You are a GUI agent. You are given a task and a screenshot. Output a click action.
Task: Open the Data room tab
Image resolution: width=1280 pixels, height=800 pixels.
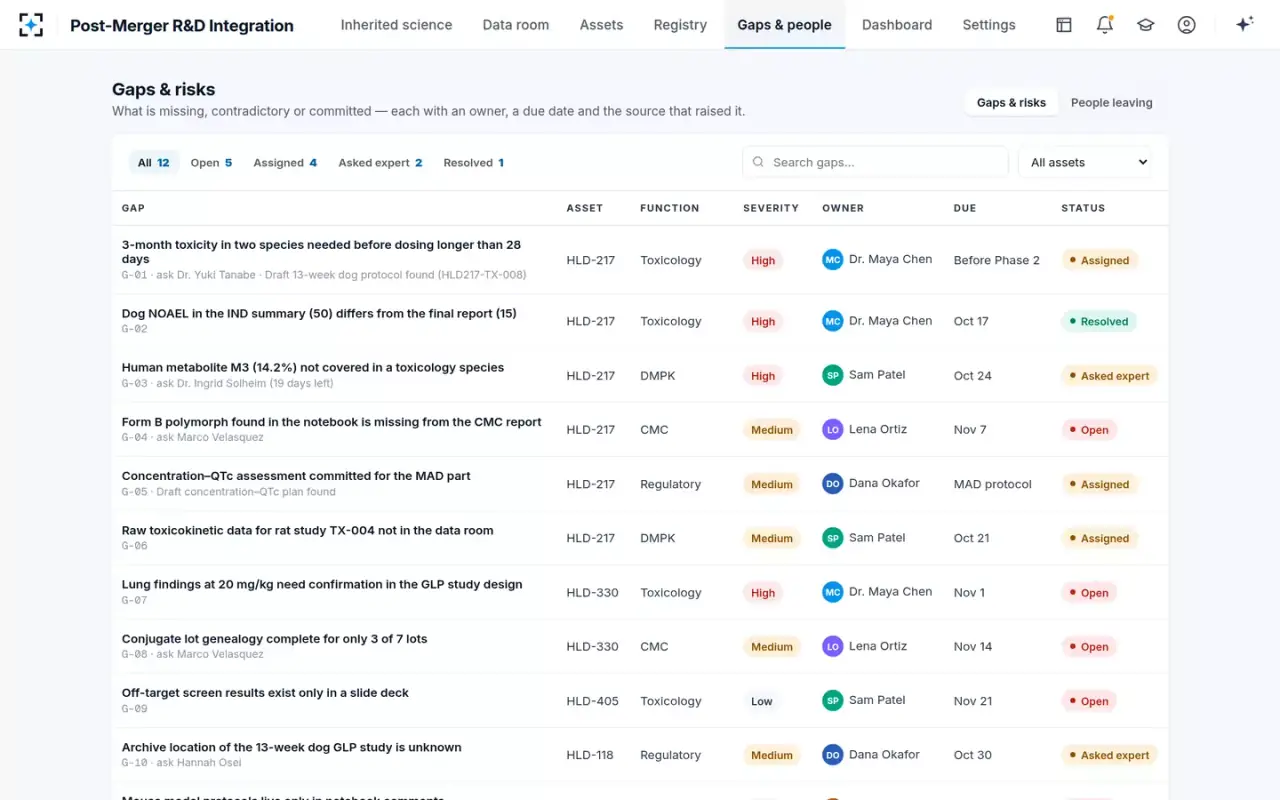516,25
